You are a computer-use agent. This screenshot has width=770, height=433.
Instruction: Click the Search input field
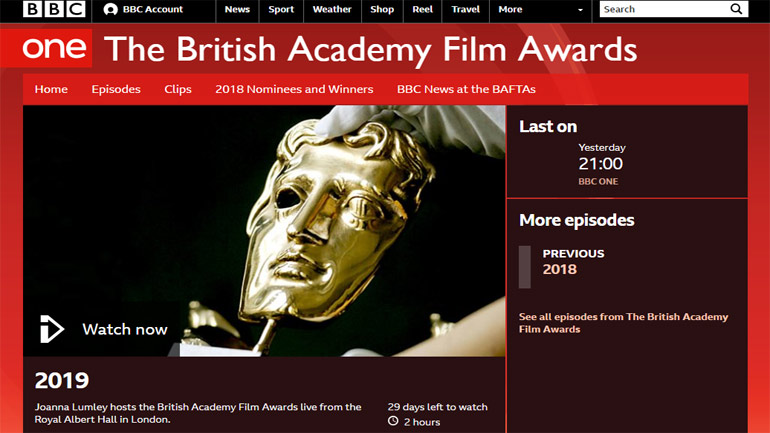[x=664, y=9]
